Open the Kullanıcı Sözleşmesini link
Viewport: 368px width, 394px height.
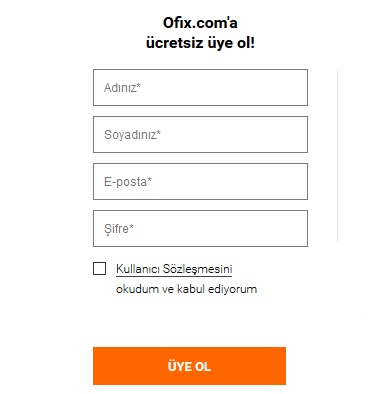point(174,269)
